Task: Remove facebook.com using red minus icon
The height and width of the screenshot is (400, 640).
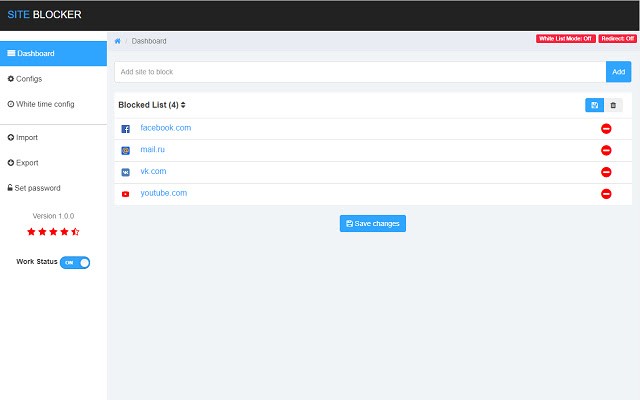Action: pos(606,129)
